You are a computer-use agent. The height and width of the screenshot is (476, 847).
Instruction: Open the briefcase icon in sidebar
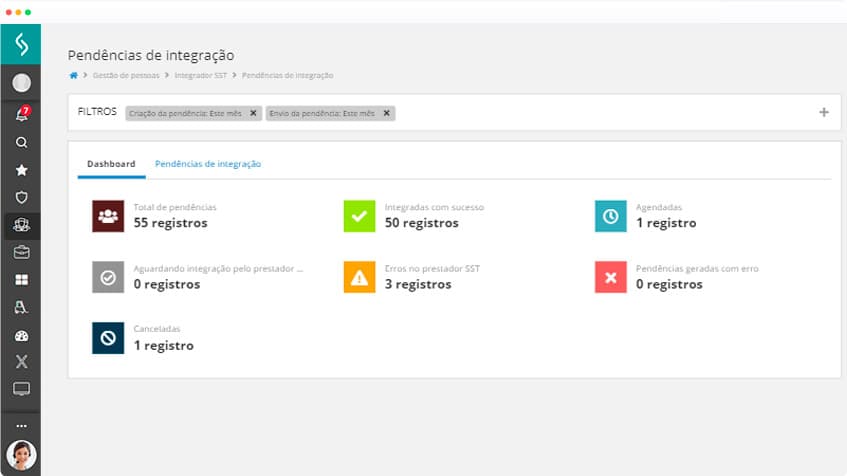(21, 253)
